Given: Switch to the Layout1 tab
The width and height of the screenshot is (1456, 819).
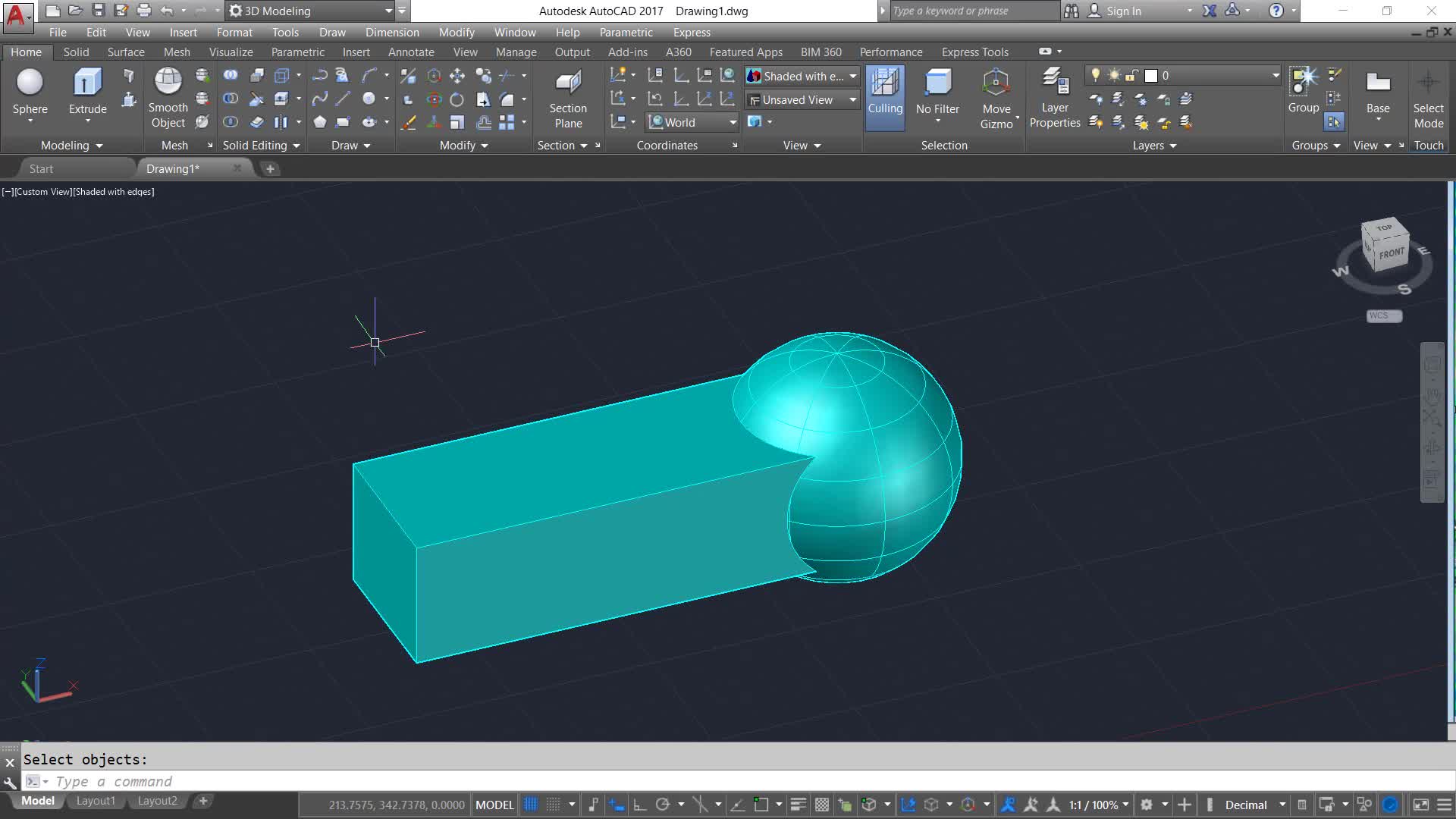Looking at the screenshot, I should point(96,801).
